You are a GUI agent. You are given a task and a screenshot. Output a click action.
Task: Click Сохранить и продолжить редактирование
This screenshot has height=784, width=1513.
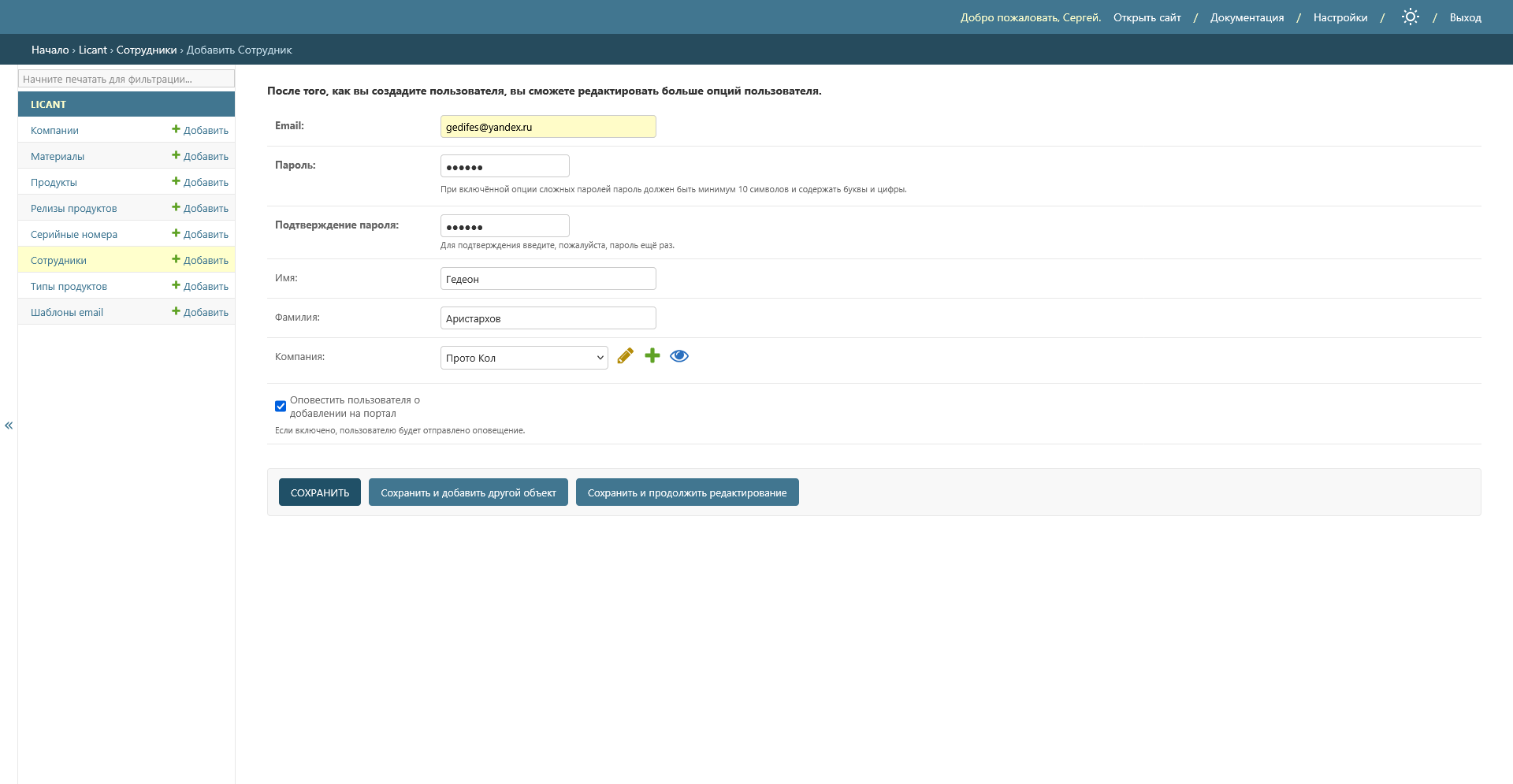[686, 492]
